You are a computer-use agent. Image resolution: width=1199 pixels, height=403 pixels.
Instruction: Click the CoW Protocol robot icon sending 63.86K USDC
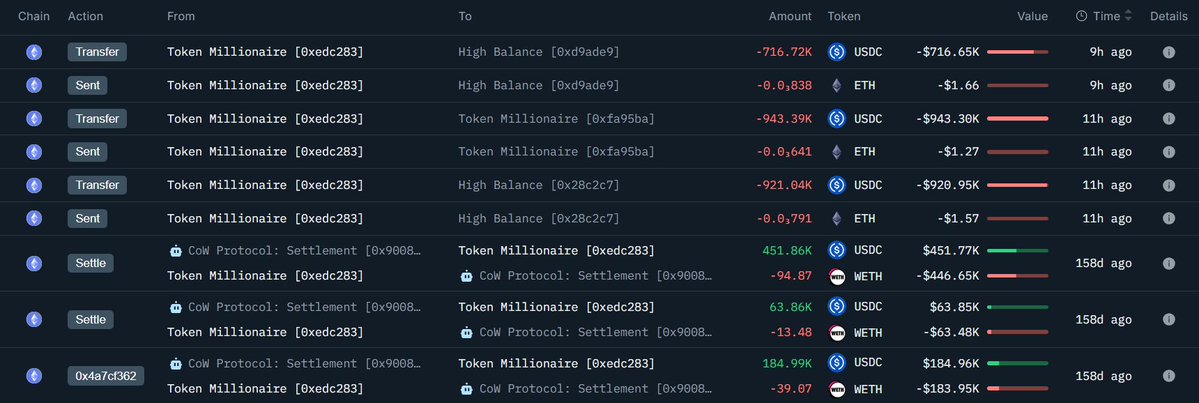[x=176, y=307]
